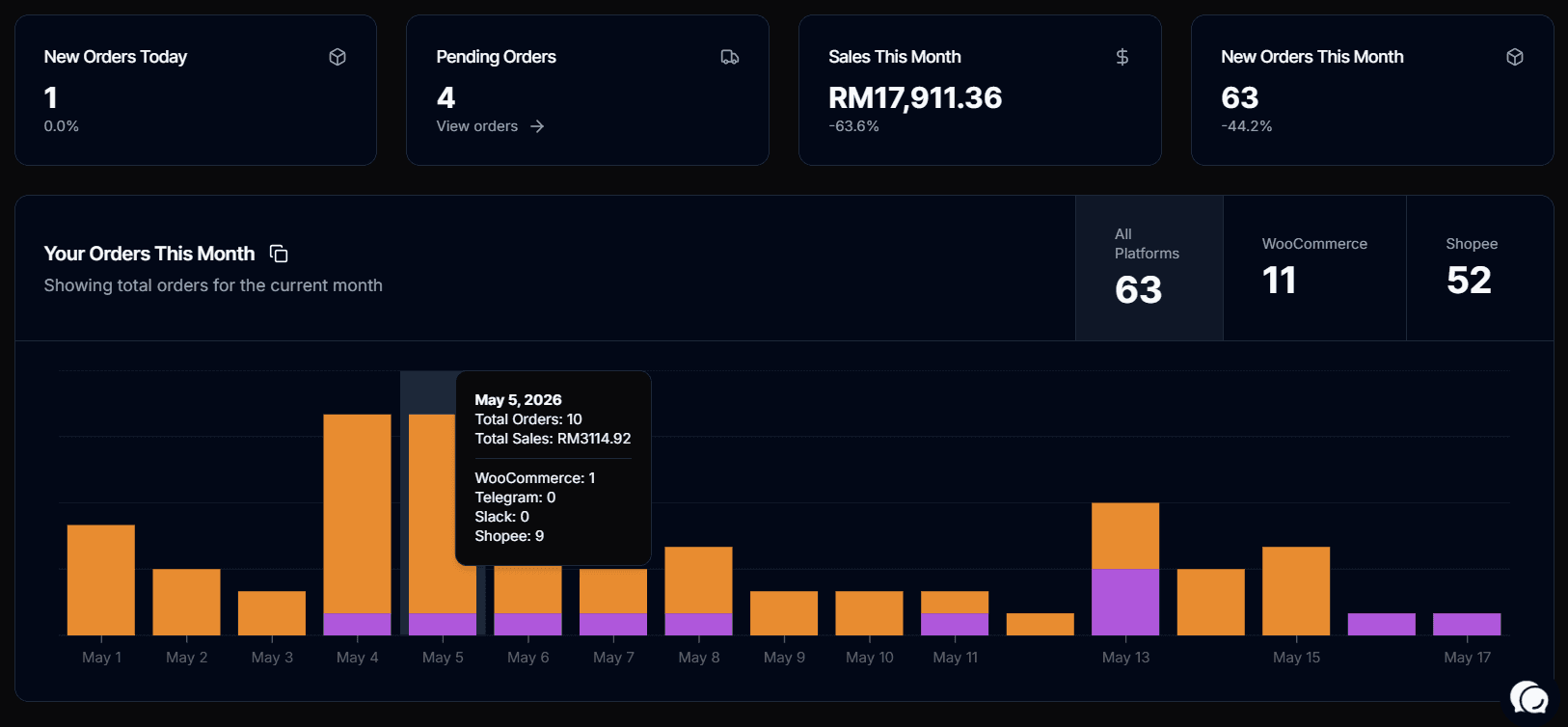Screen dimensions: 1568x727
Task: Open the chat support bubble icon
Action: tap(1529, 697)
